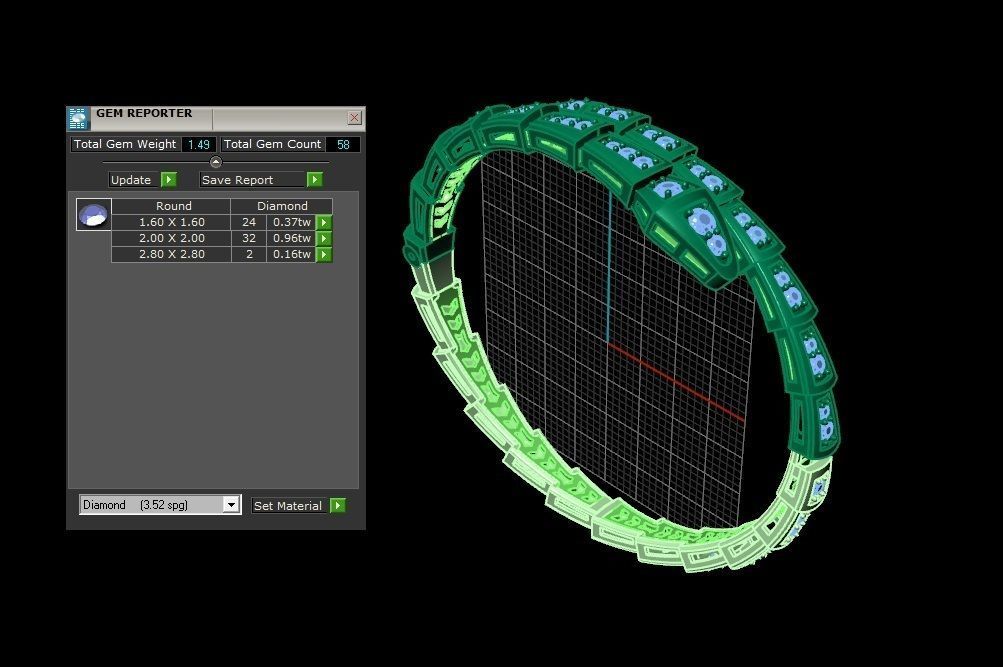The height and width of the screenshot is (667, 1003).
Task: Click the quantity cell showing 24
Action: 249,223
